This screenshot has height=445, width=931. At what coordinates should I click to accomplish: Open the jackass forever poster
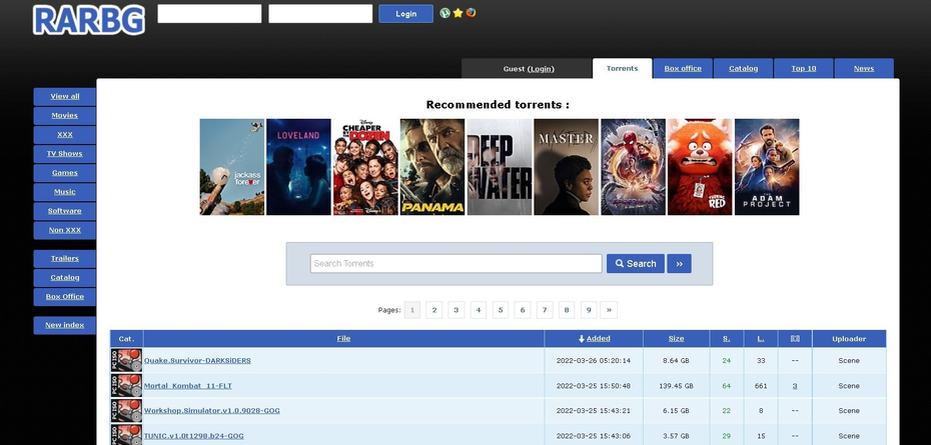232,167
